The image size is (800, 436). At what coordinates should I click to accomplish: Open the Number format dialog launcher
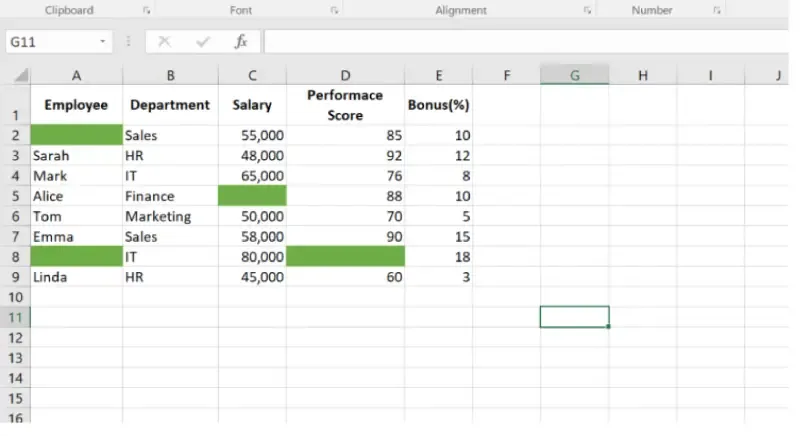pyautogui.click(x=717, y=10)
